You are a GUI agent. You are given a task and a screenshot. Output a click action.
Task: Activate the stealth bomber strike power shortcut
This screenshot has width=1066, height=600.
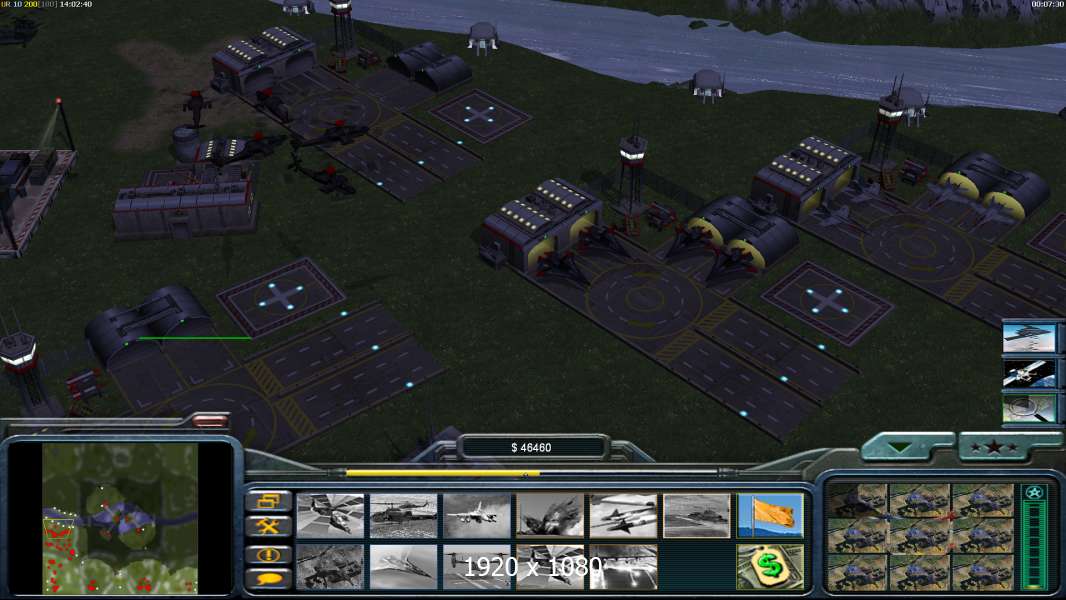[1029, 337]
